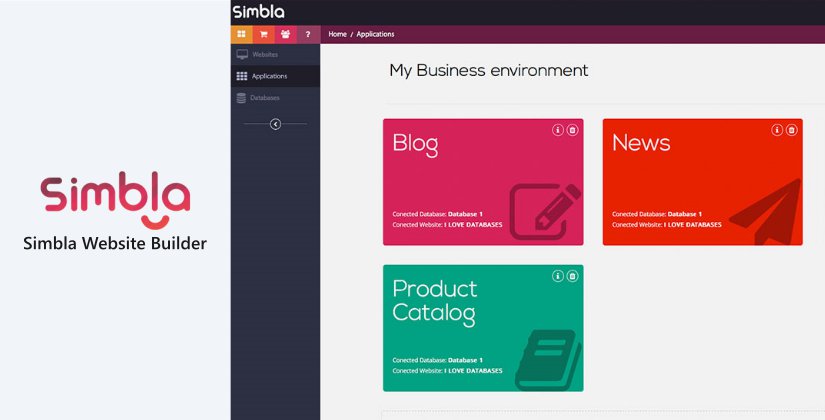Select Websites in the sidebar

coord(265,54)
